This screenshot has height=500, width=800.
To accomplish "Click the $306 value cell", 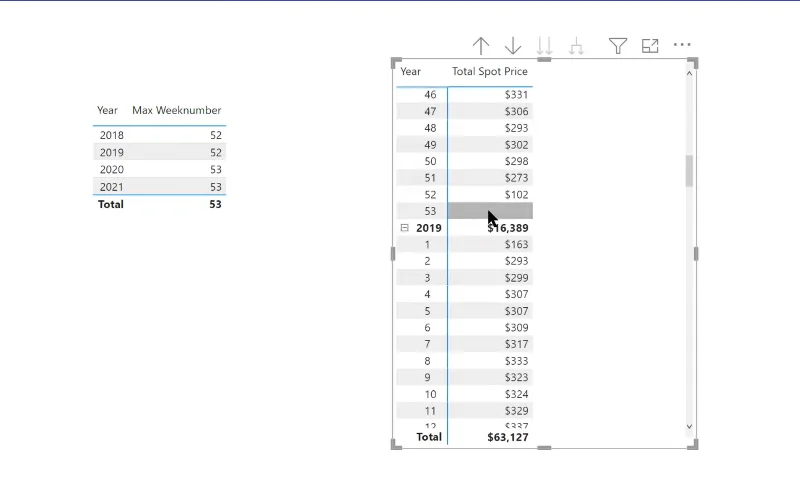I will point(516,111).
